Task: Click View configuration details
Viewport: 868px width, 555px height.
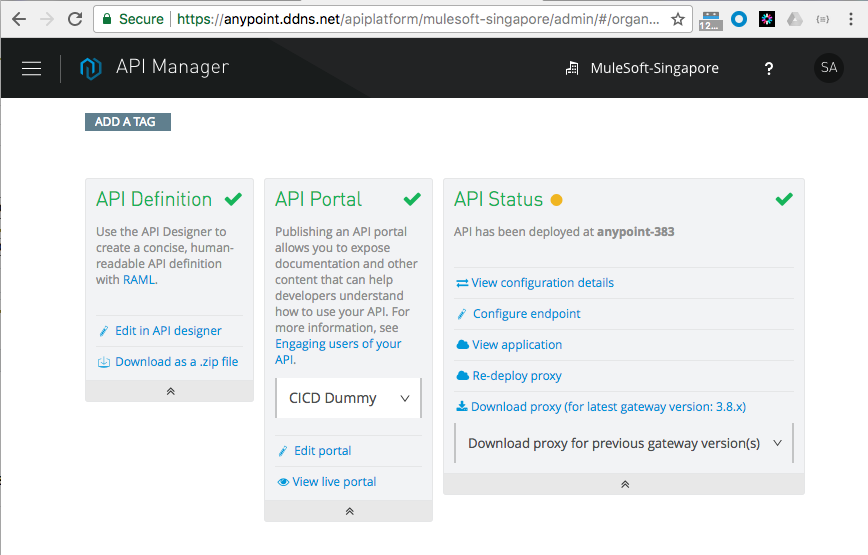Action: point(542,283)
